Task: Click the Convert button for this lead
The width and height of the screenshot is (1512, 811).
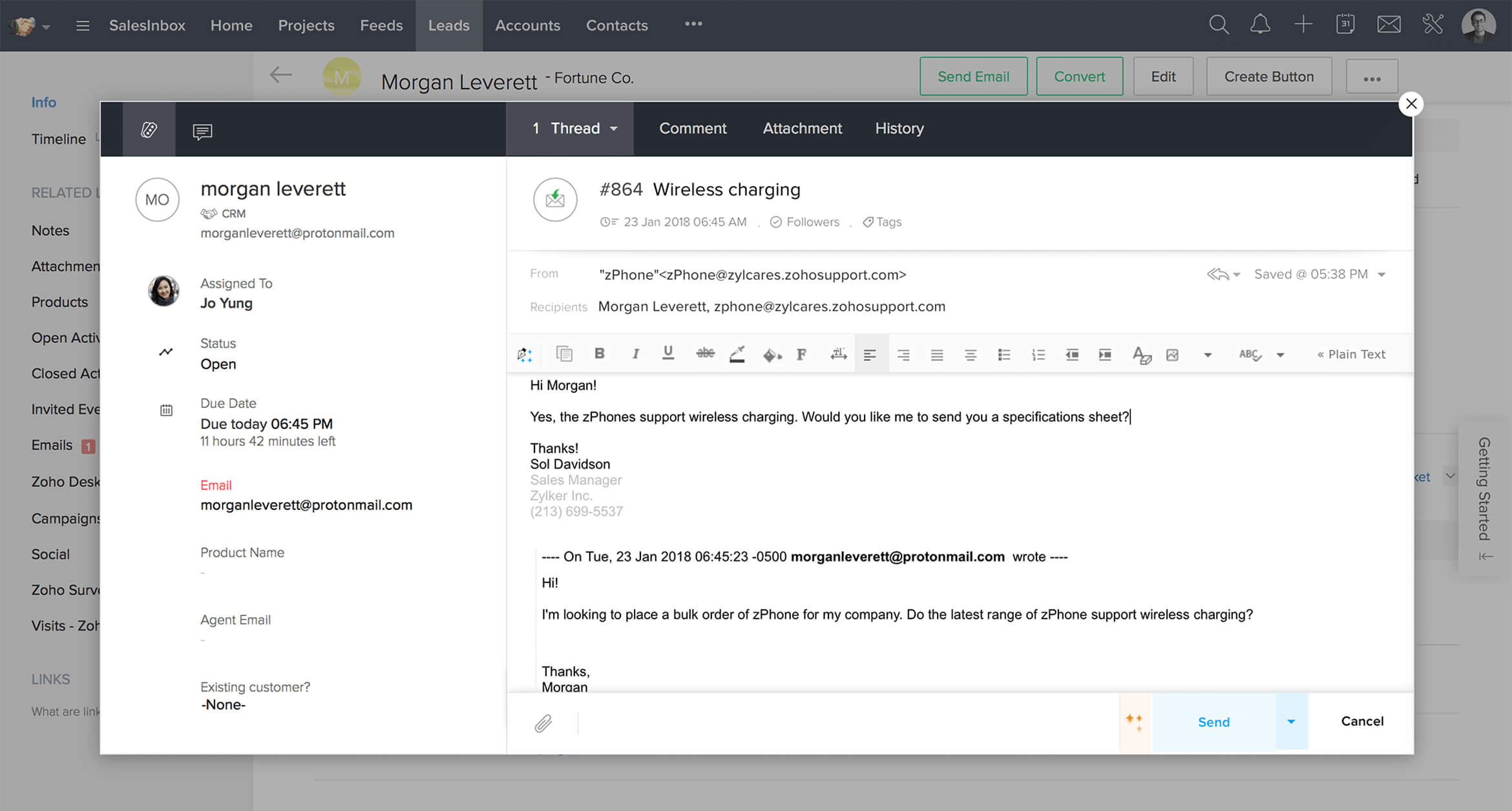Action: (1080, 76)
